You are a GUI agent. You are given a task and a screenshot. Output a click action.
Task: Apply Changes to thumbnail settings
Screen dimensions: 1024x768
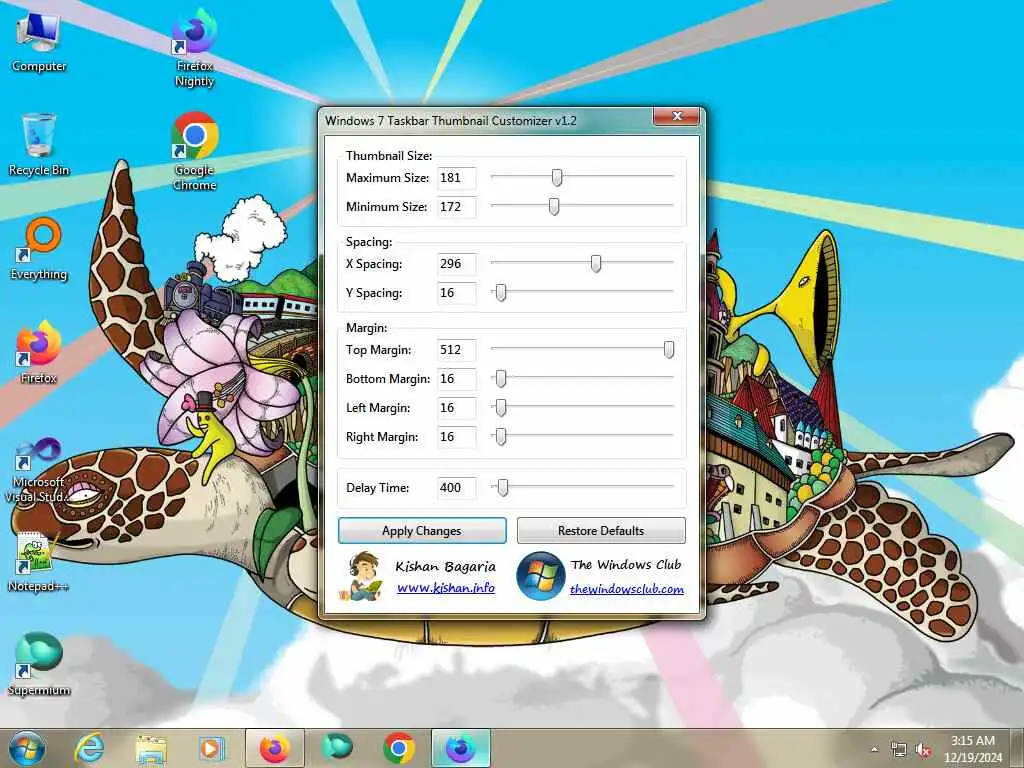[x=422, y=531]
